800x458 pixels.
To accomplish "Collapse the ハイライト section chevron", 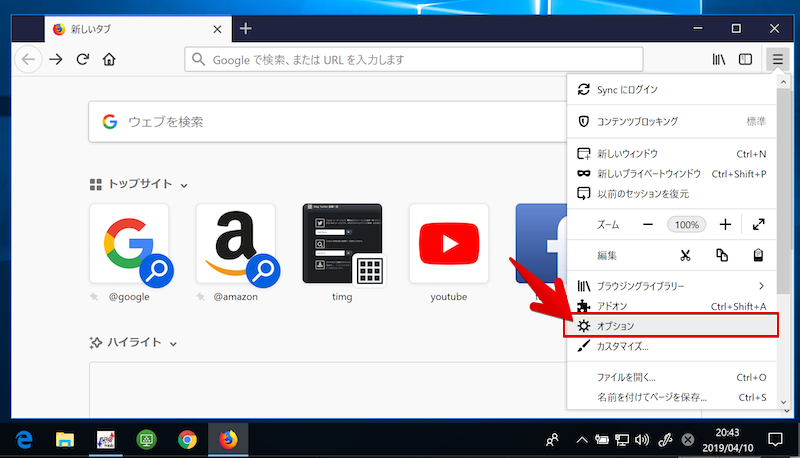I will pyautogui.click(x=173, y=343).
